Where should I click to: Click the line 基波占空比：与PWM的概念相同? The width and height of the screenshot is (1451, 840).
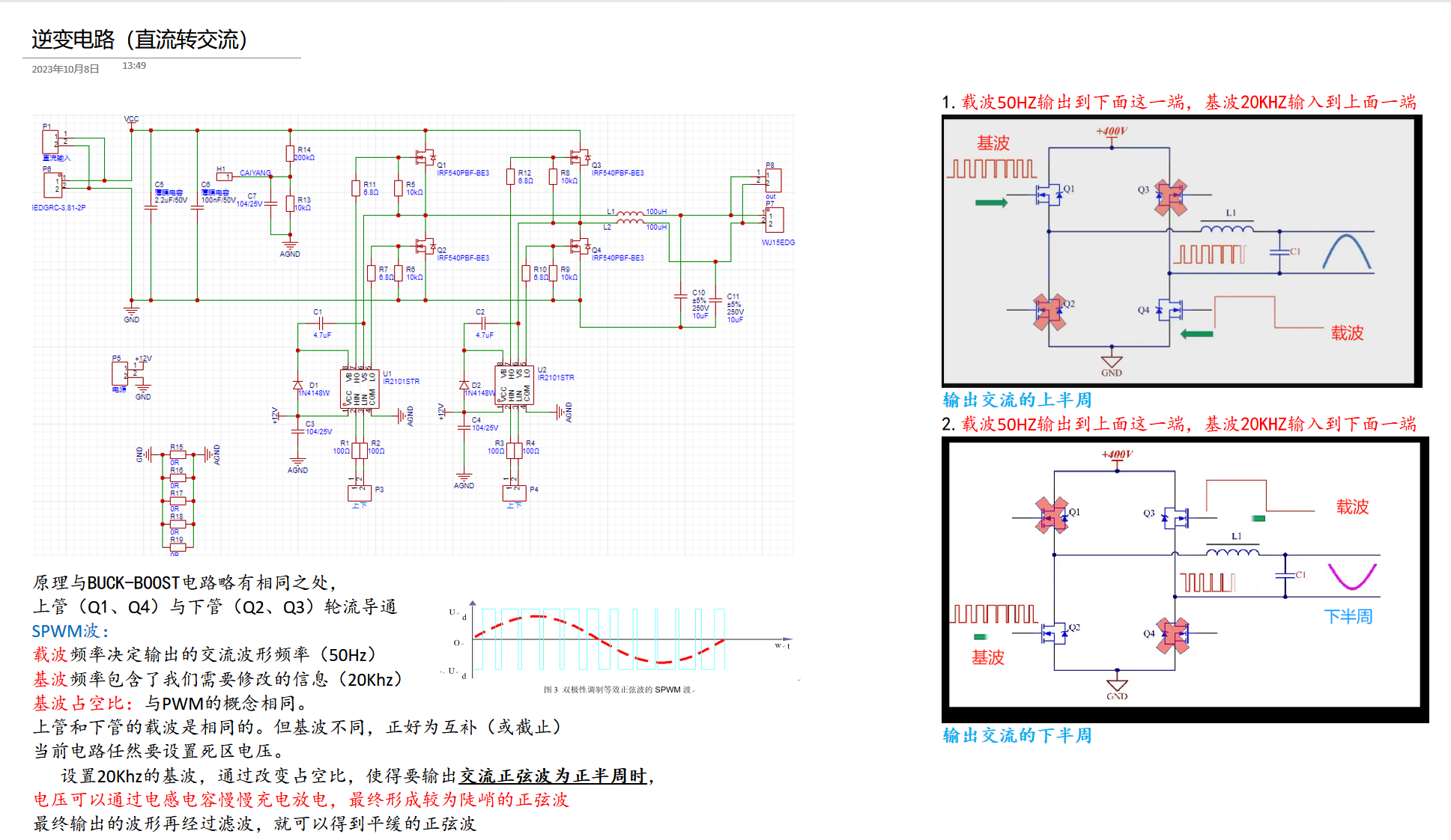tap(170, 703)
